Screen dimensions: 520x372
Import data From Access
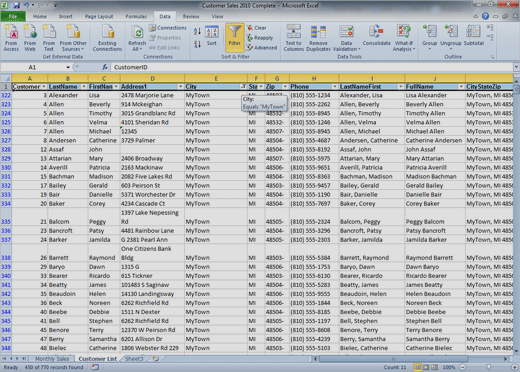(x=11, y=38)
